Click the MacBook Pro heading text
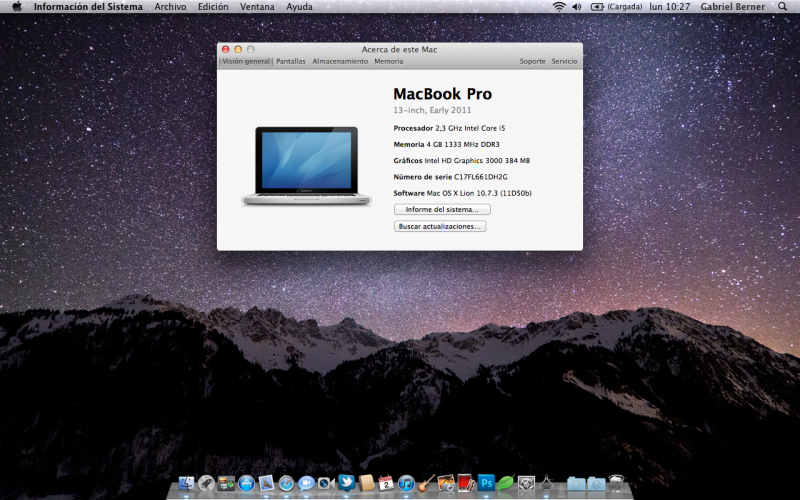Screen dimensions: 800x500 (x=442, y=94)
